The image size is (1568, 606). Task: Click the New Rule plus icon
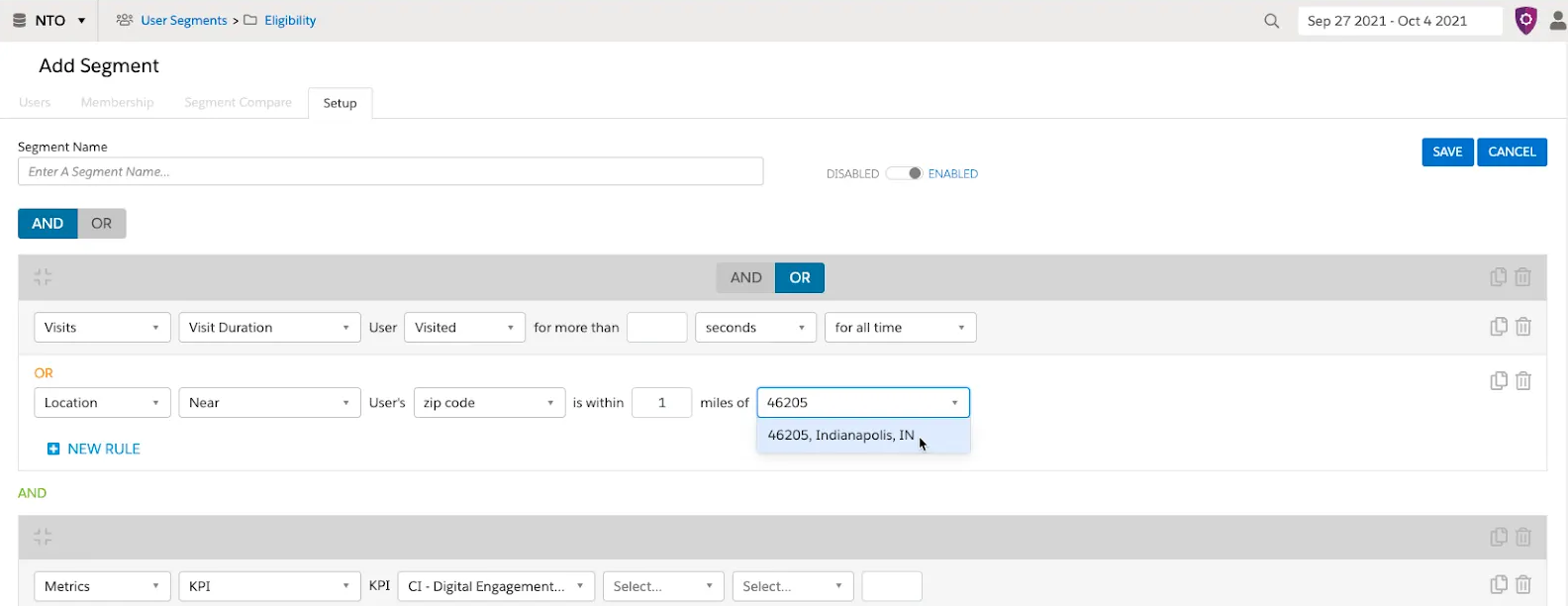53,450
